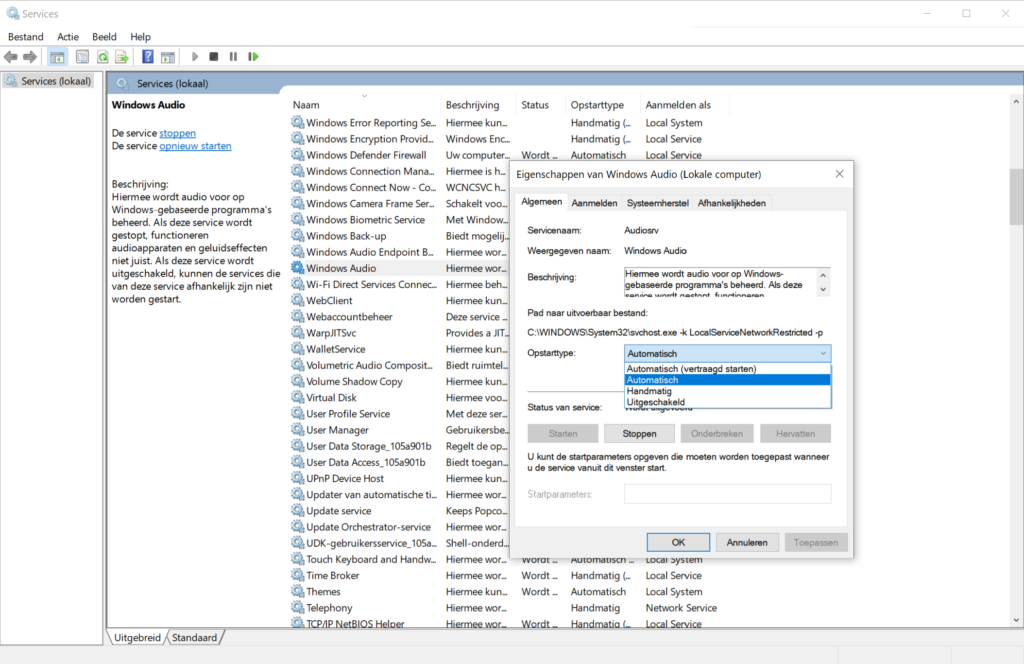Select the Volume Shadow Copy service
This screenshot has height=664, width=1024.
point(355,381)
